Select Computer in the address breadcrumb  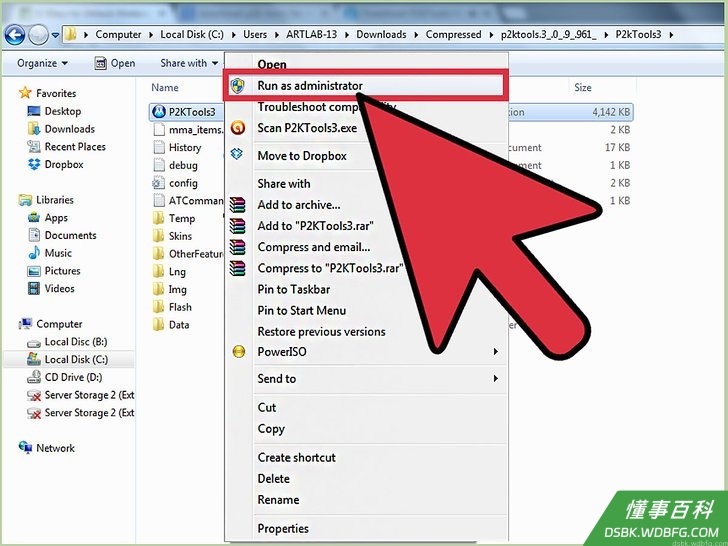point(118,34)
